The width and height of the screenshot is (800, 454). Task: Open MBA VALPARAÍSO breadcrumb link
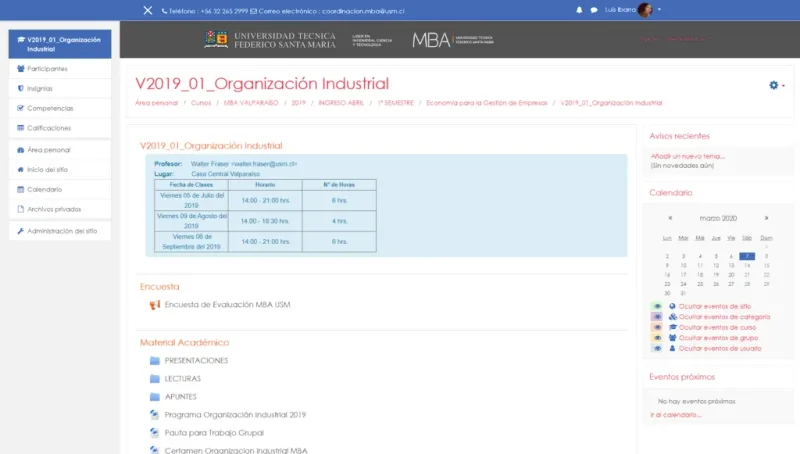(x=251, y=103)
